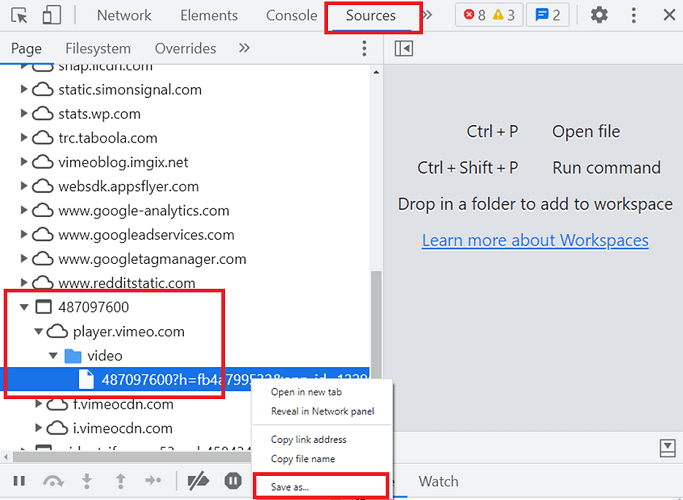Close the DevTools panel
The height and width of the screenshot is (500, 683).
(x=669, y=15)
